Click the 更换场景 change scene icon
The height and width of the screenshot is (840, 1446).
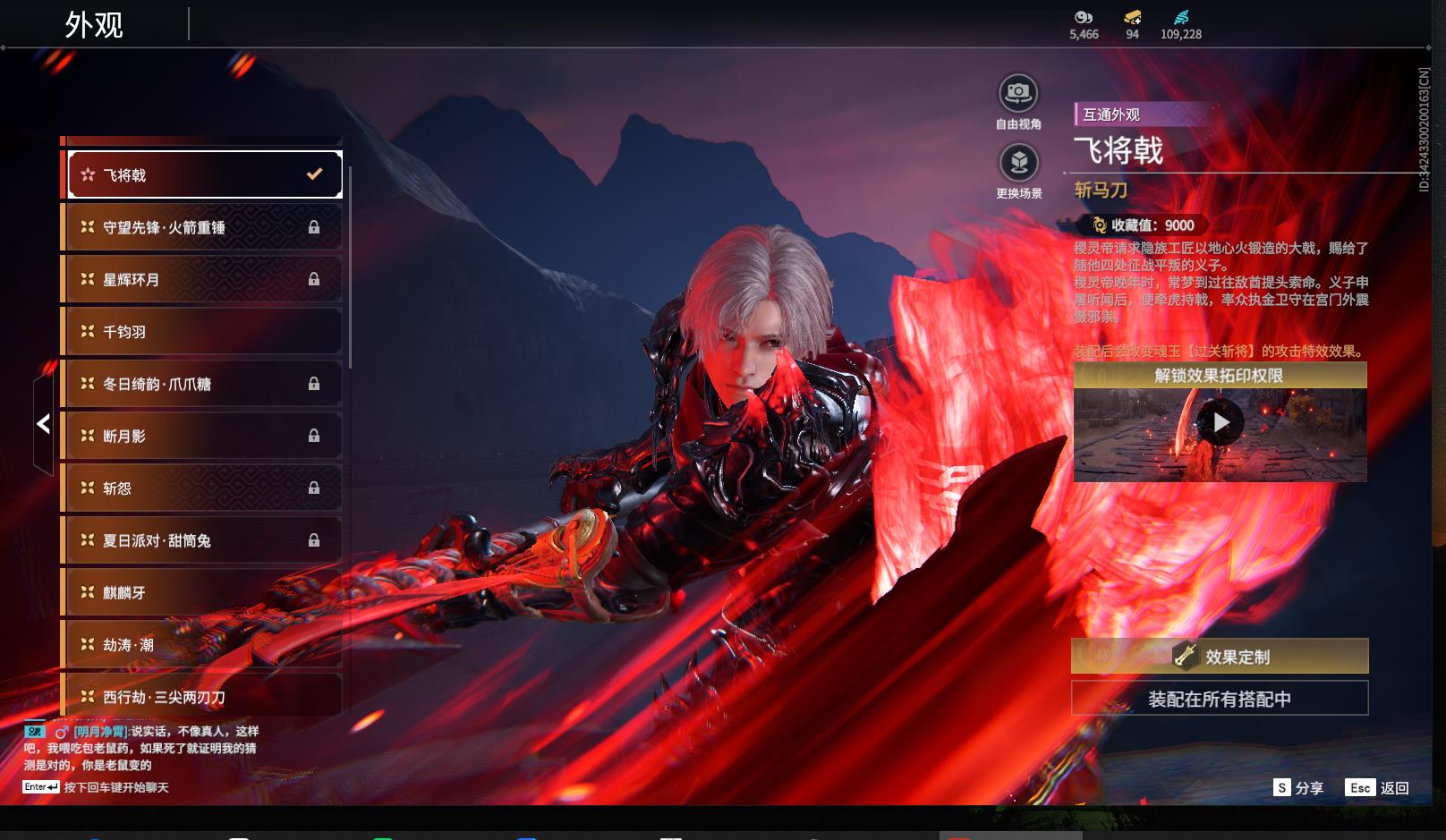(x=1017, y=163)
